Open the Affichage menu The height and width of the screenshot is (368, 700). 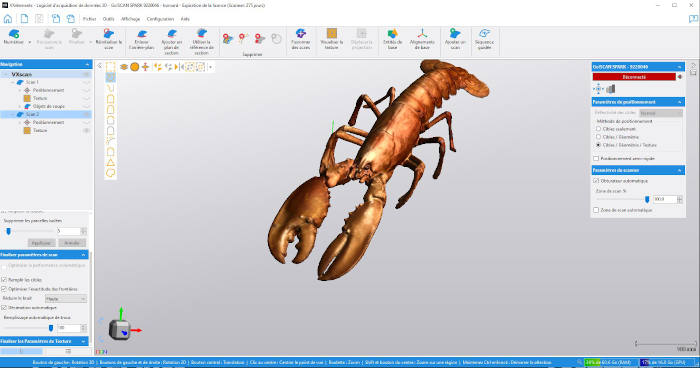[x=130, y=19]
